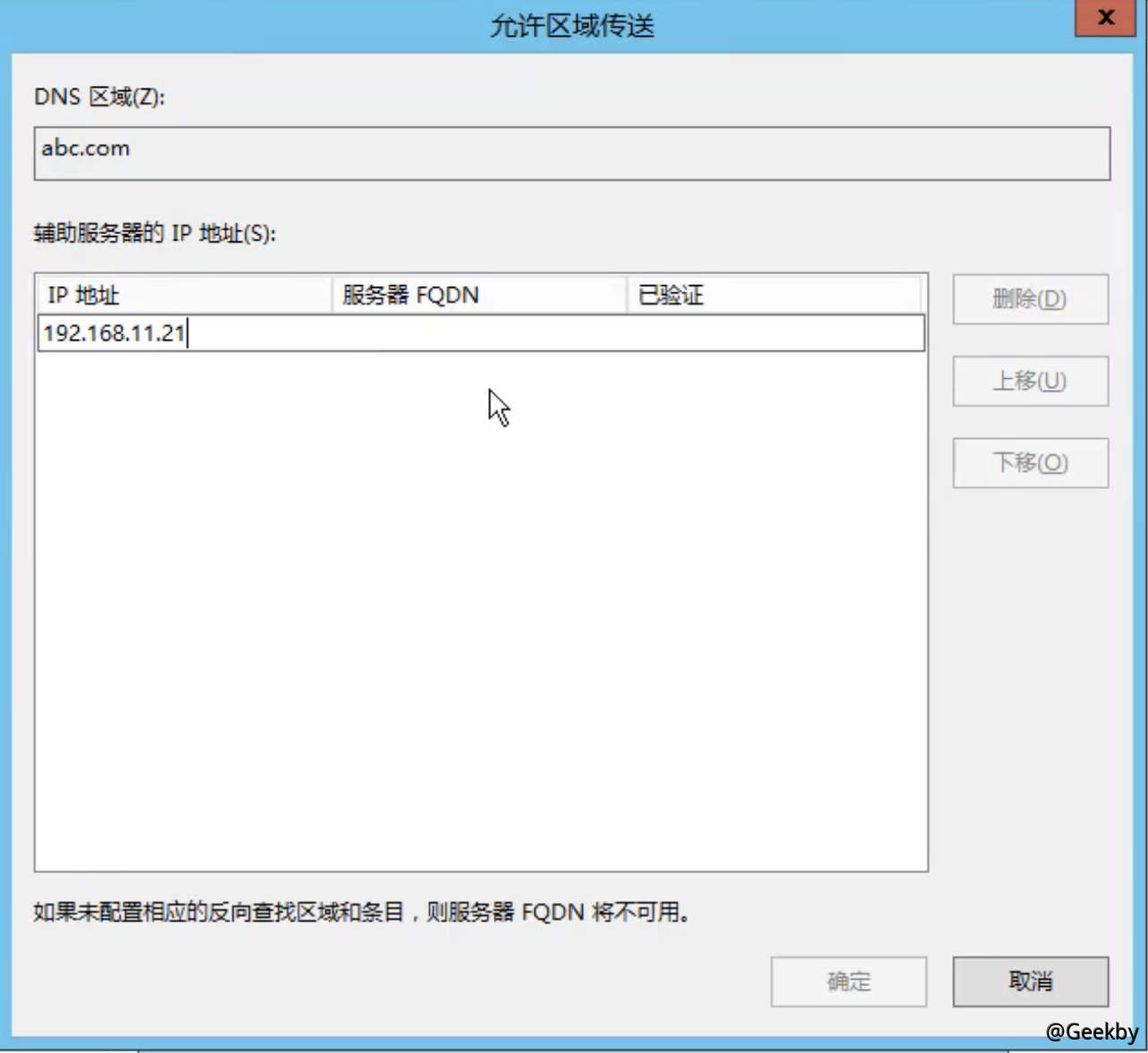The height and width of the screenshot is (1053, 1148).
Task: Click the 上移(U) move up button
Action: (1029, 381)
